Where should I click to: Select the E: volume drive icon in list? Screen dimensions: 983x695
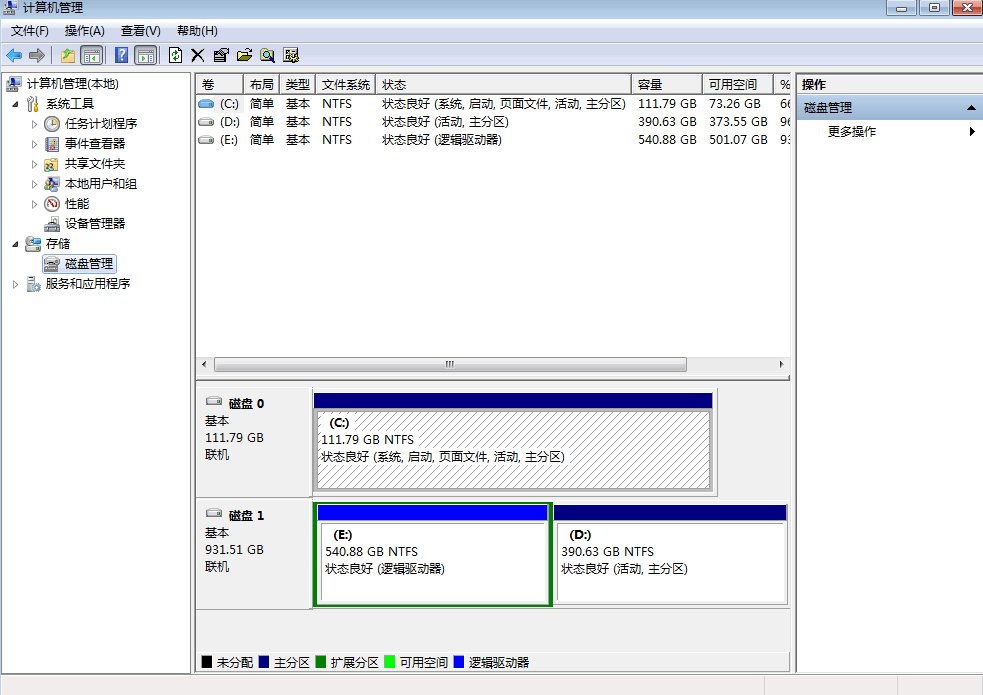pos(206,140)
